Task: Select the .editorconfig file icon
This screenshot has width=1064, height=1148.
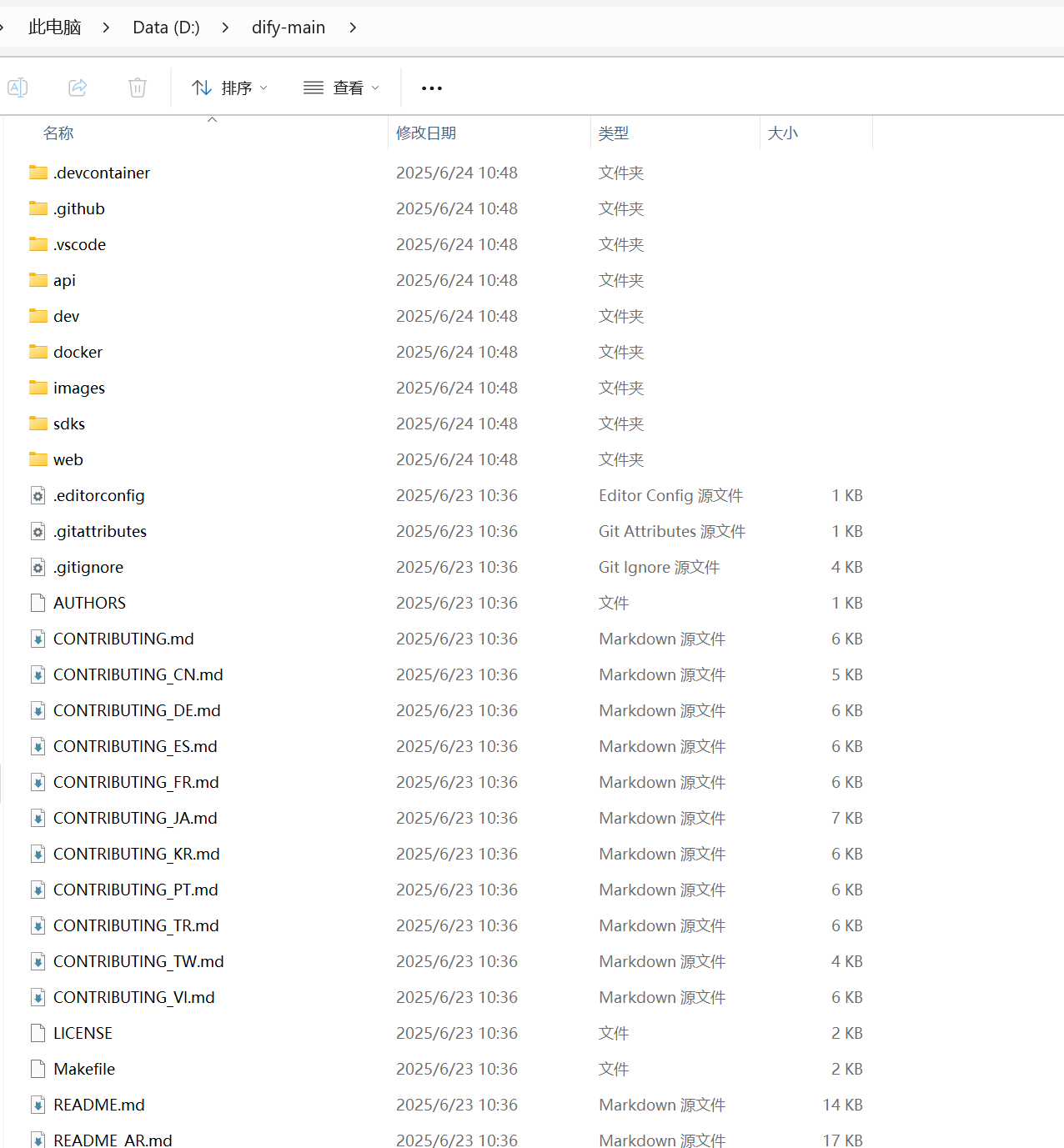Action: [38, 496]
